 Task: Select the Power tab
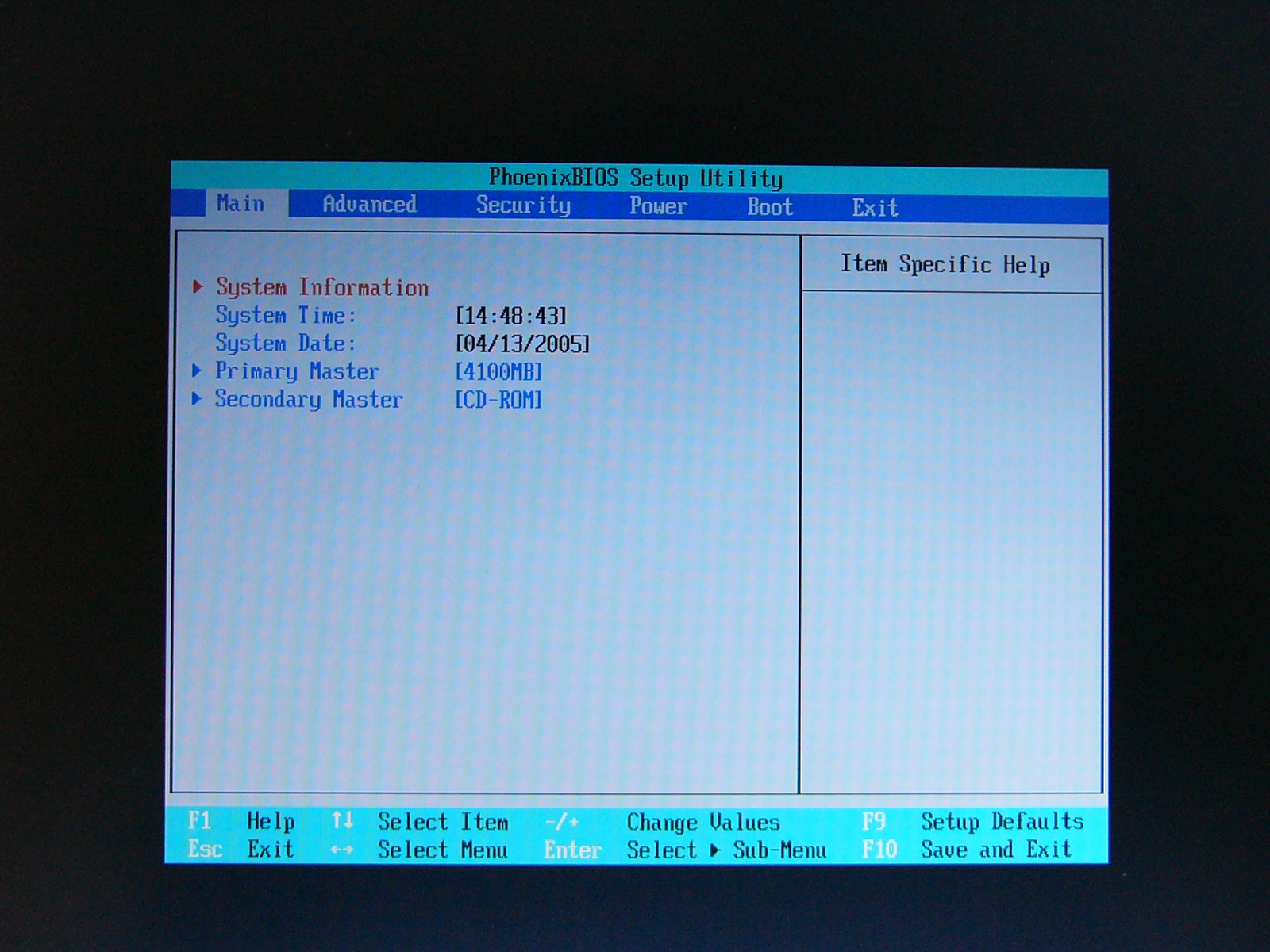658,206
